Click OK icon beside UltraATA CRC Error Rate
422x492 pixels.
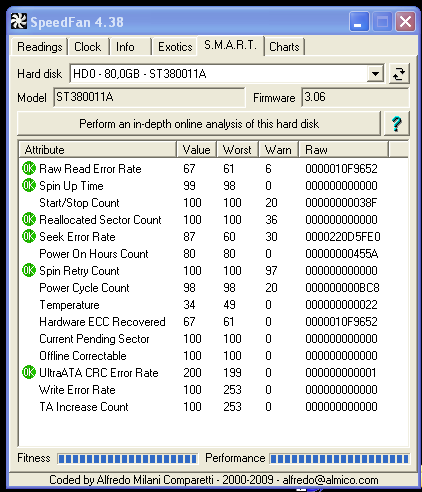click(29, 373)
